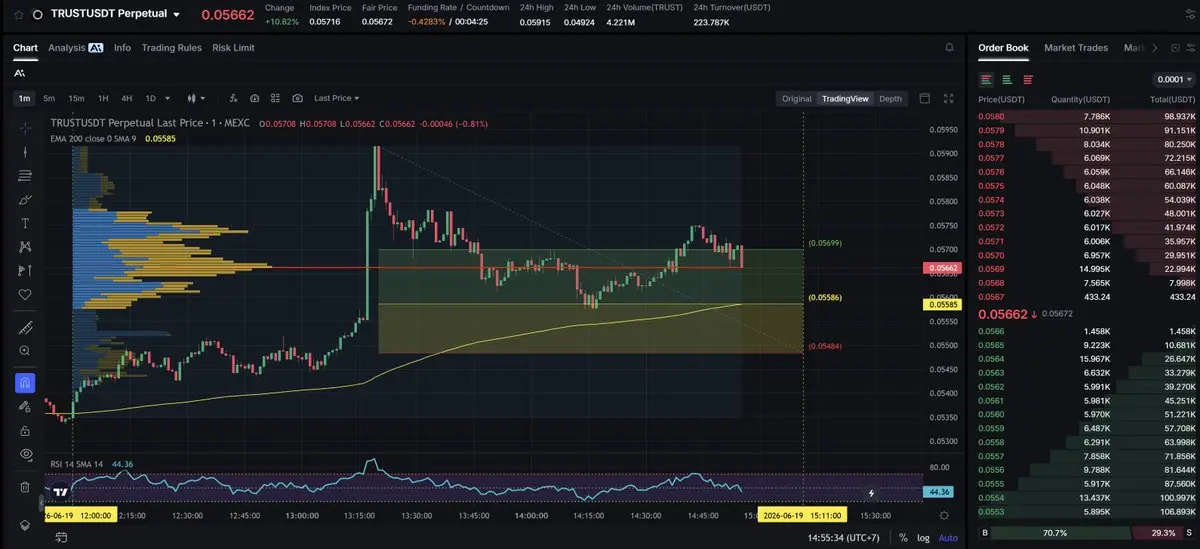
Task: Select the trend line drawing tool
Action: [x=25, y=151]
